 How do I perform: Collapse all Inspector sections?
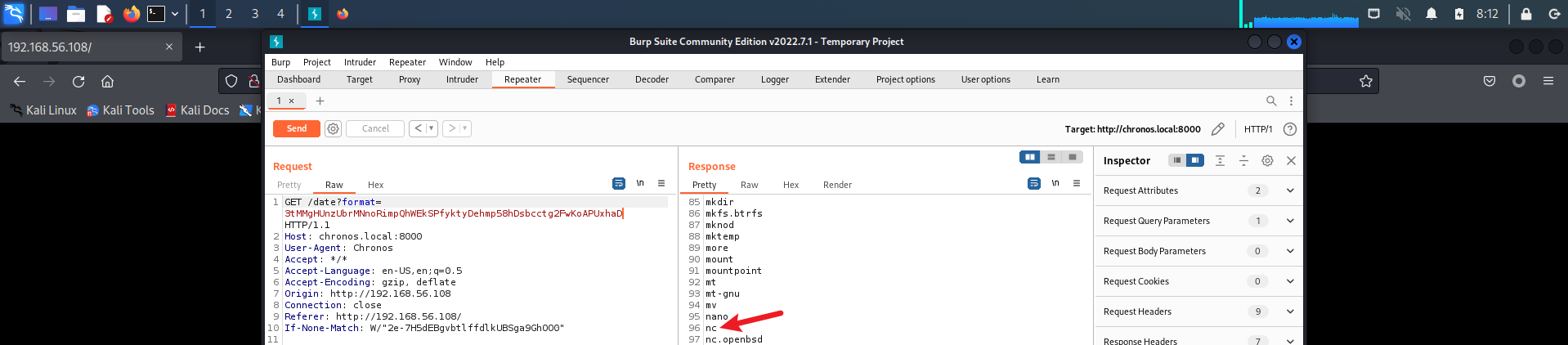point(1243,160)
